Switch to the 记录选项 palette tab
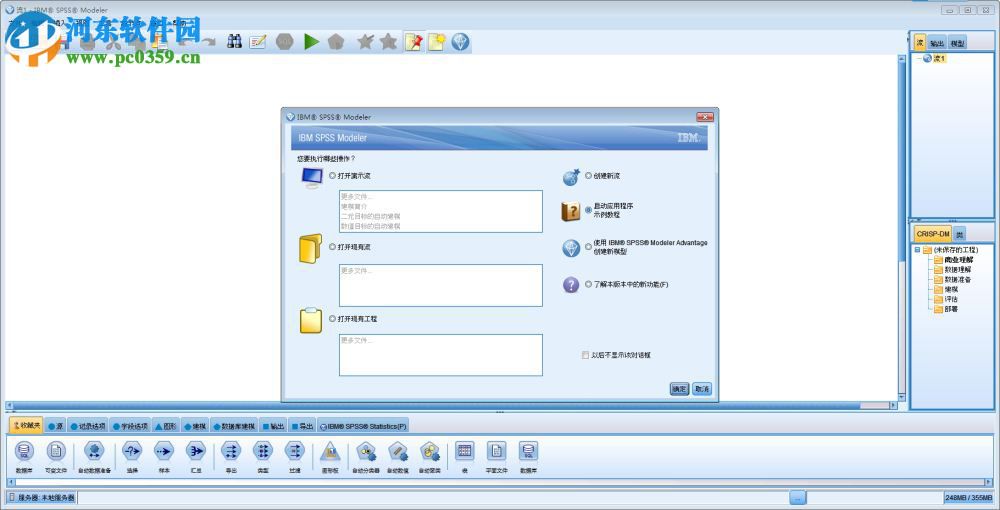 point(87,426)
